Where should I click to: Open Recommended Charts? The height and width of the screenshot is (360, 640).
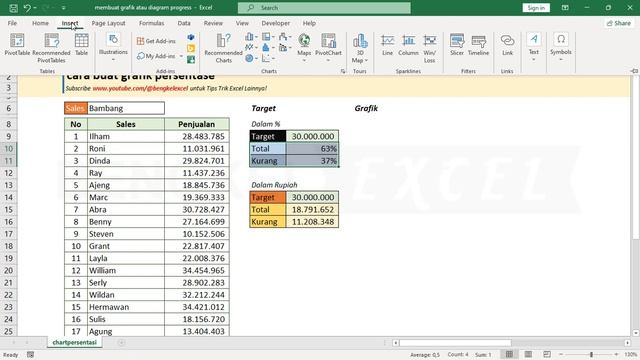click(x=223, y=48)
